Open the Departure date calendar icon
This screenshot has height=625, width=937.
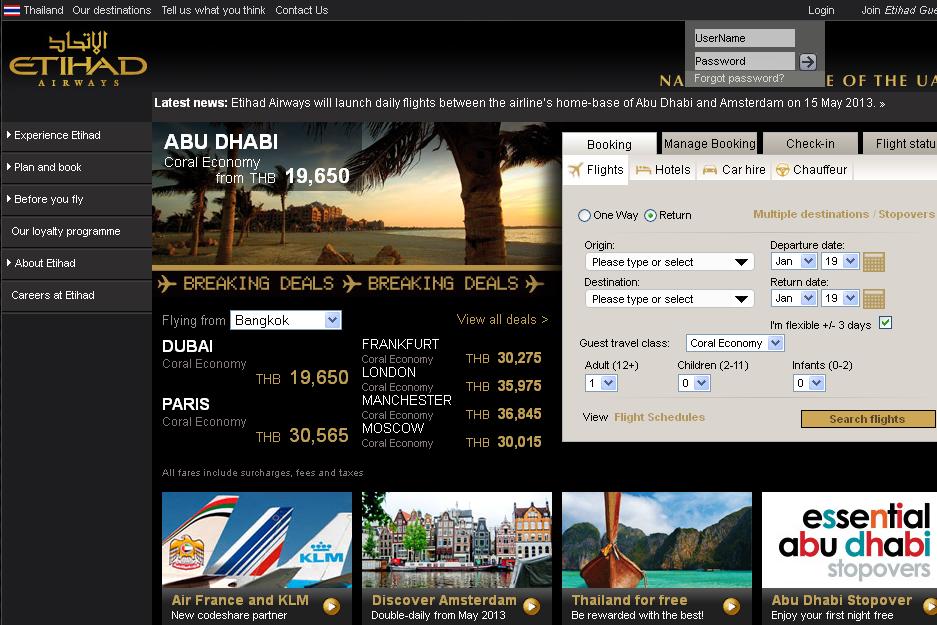pos(874,262)
